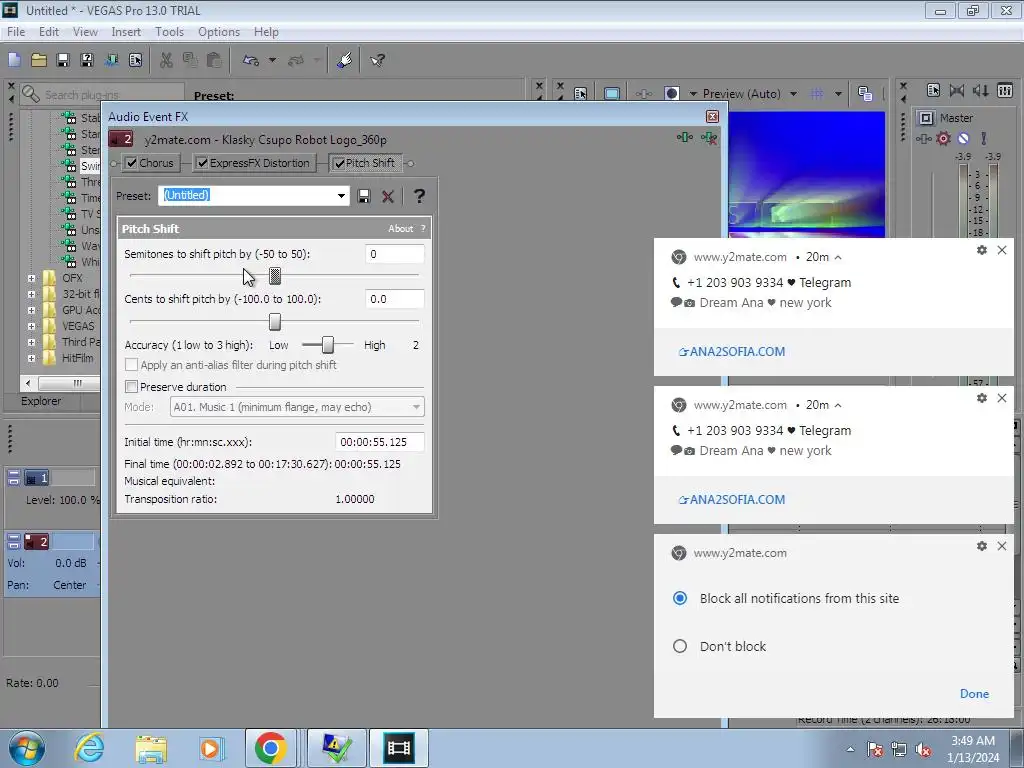The image size is (1024, 768).
Task: Click the Open folder toolbar icon
Action: pos(39,61)
